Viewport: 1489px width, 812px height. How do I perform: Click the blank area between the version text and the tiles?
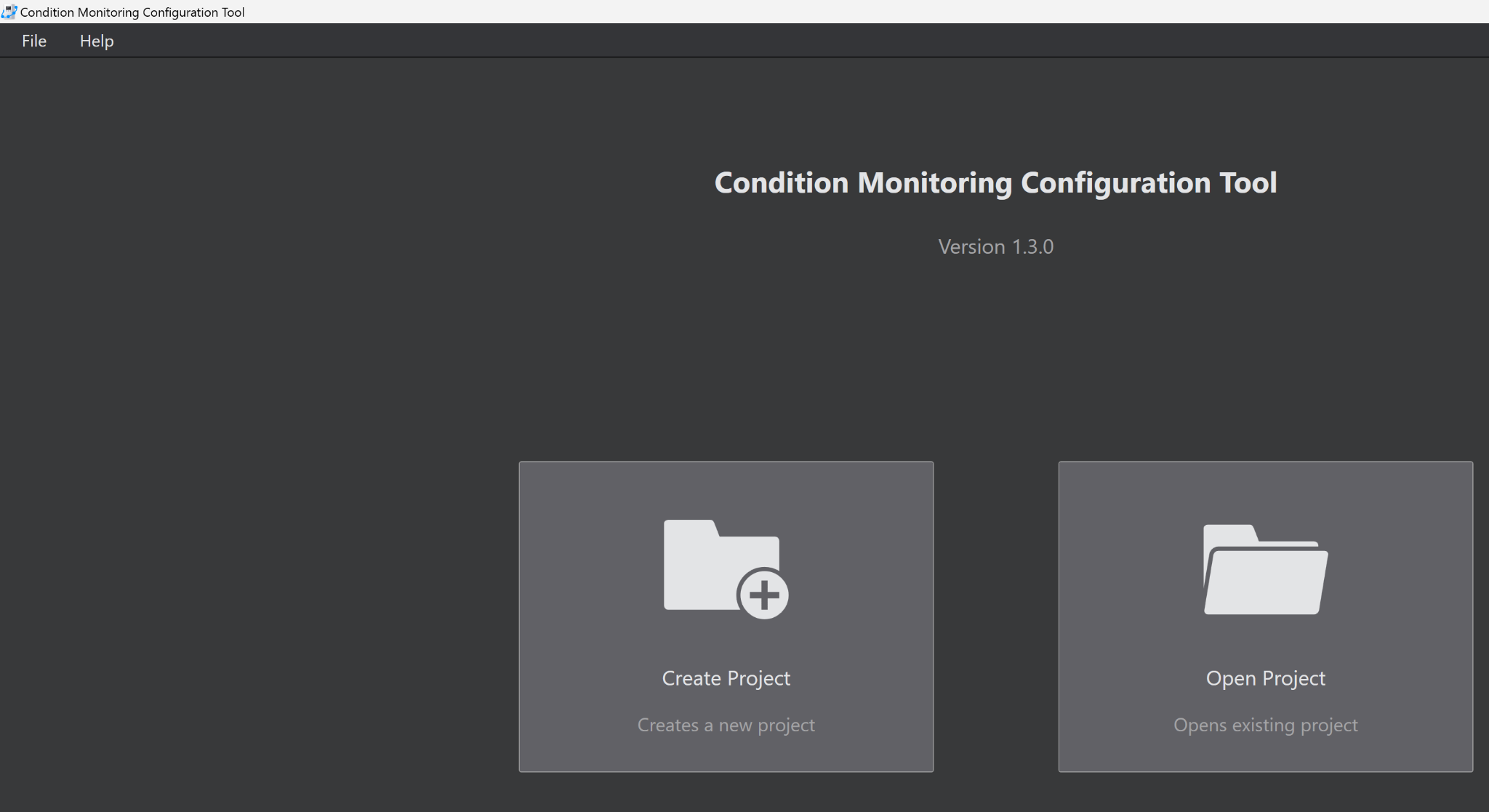coord(995,356)
